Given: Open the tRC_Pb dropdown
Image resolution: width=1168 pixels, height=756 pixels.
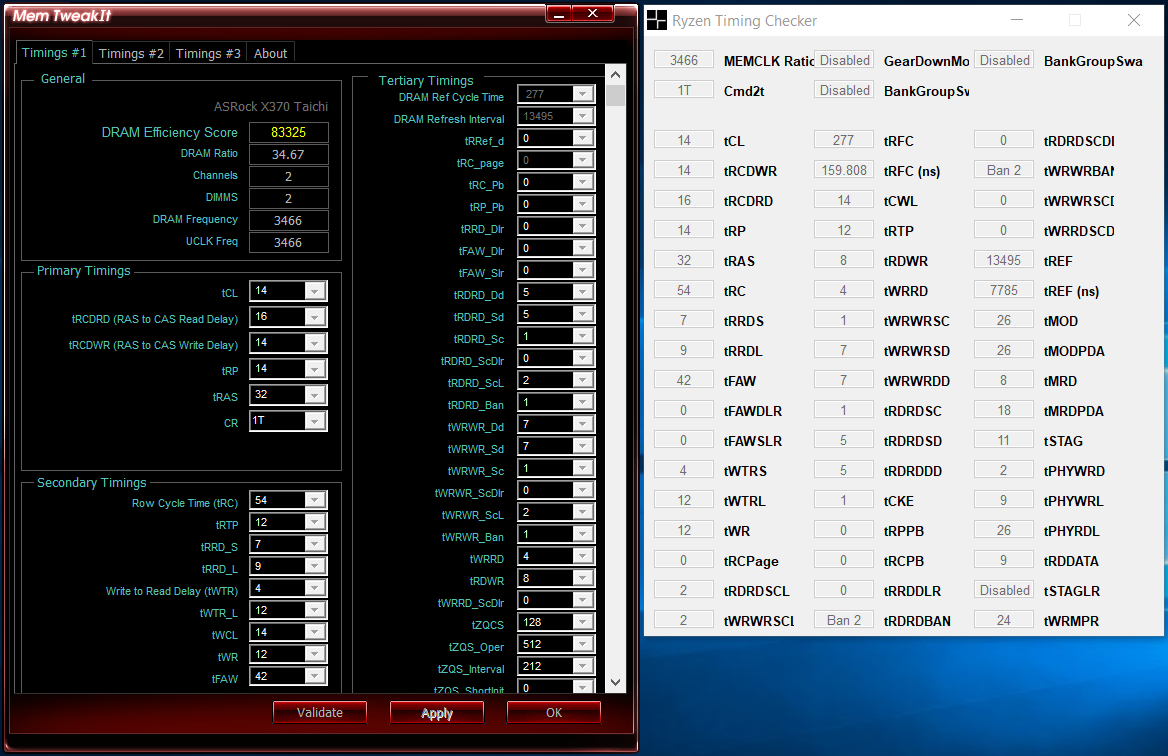Looking at the screenshot, I should tap(583, 182).
